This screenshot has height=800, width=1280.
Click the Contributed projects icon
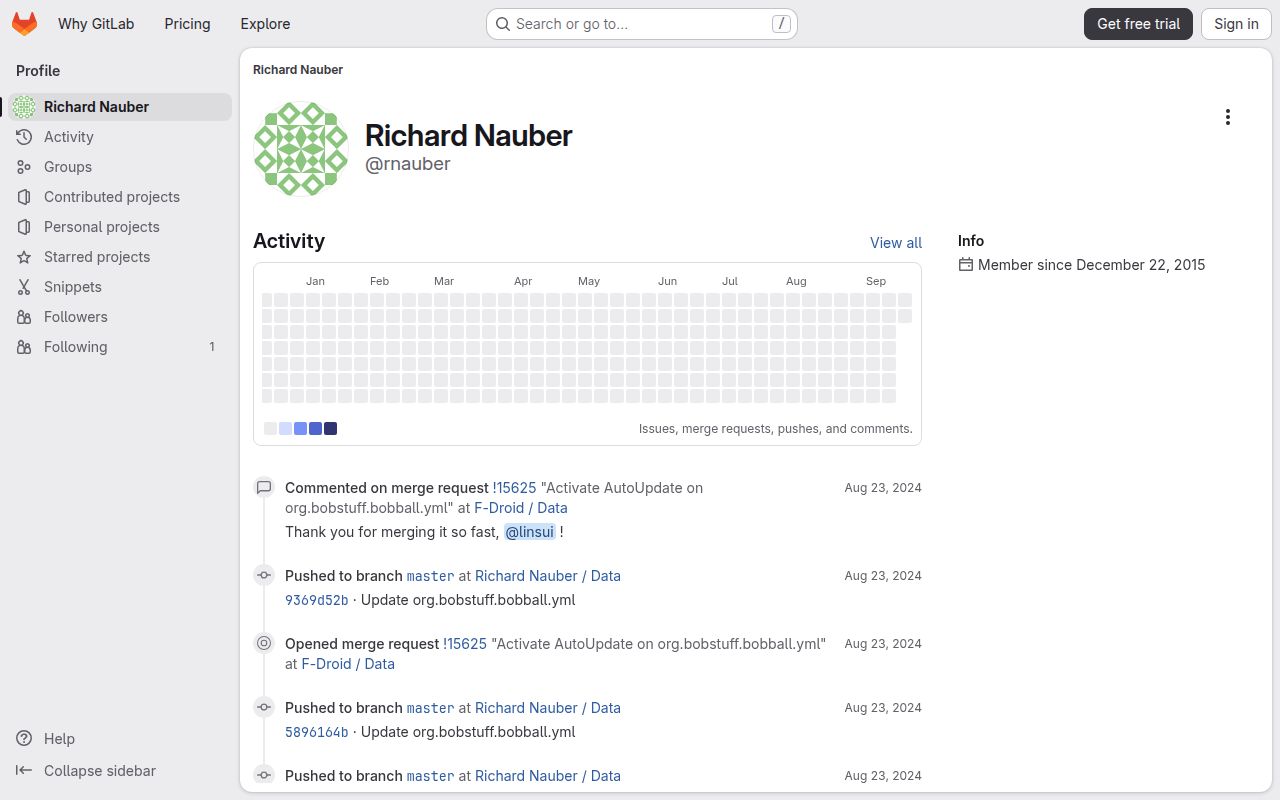tap(24, 197)
